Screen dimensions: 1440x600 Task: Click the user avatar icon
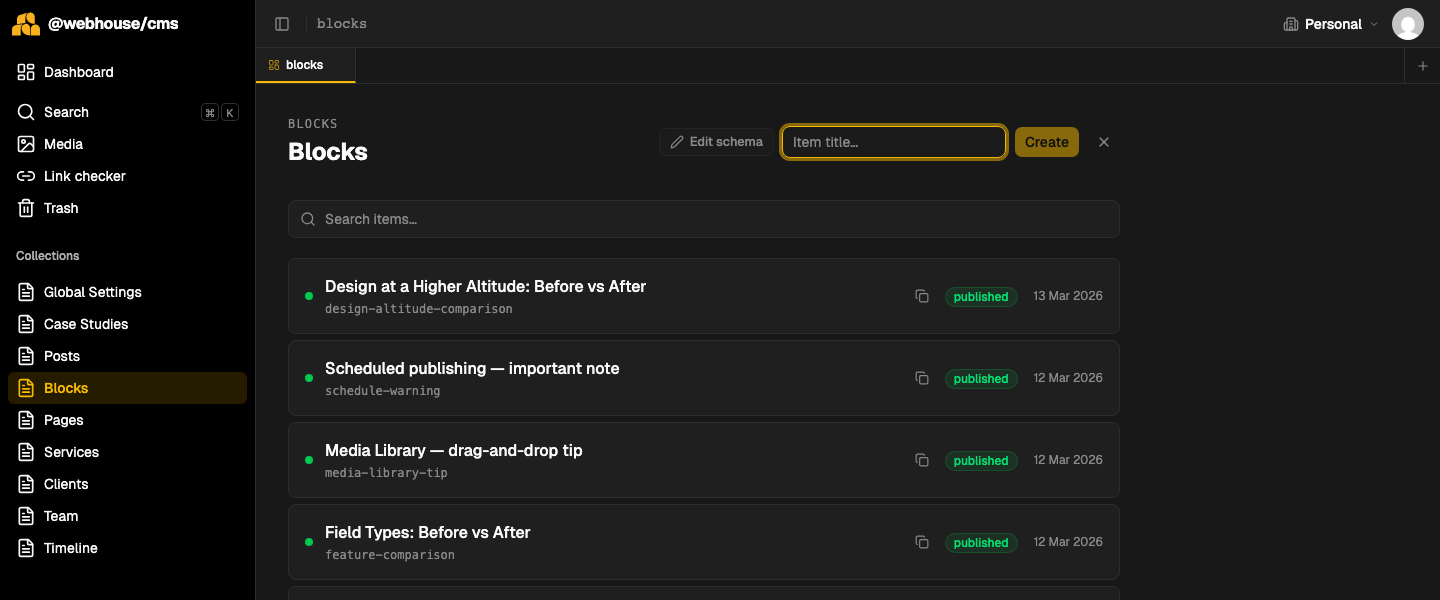click(1407, 24)
